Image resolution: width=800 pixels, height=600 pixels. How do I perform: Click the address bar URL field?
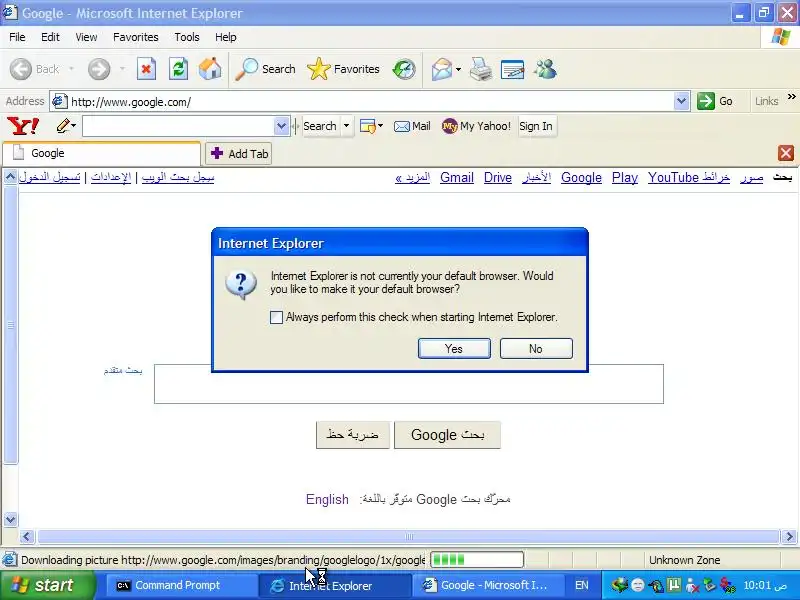(x=371, y=102)
